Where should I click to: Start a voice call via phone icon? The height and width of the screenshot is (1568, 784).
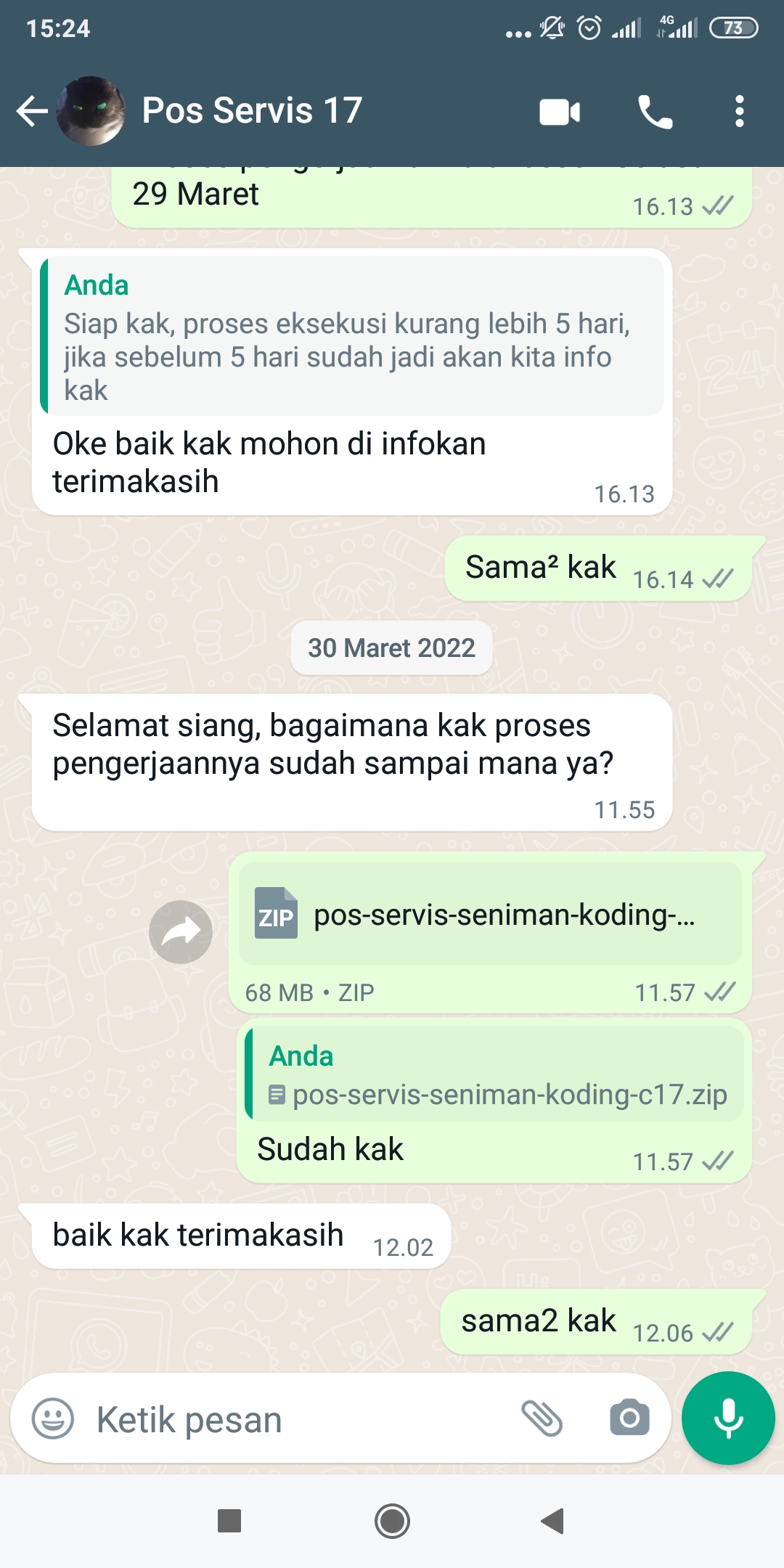655,112
